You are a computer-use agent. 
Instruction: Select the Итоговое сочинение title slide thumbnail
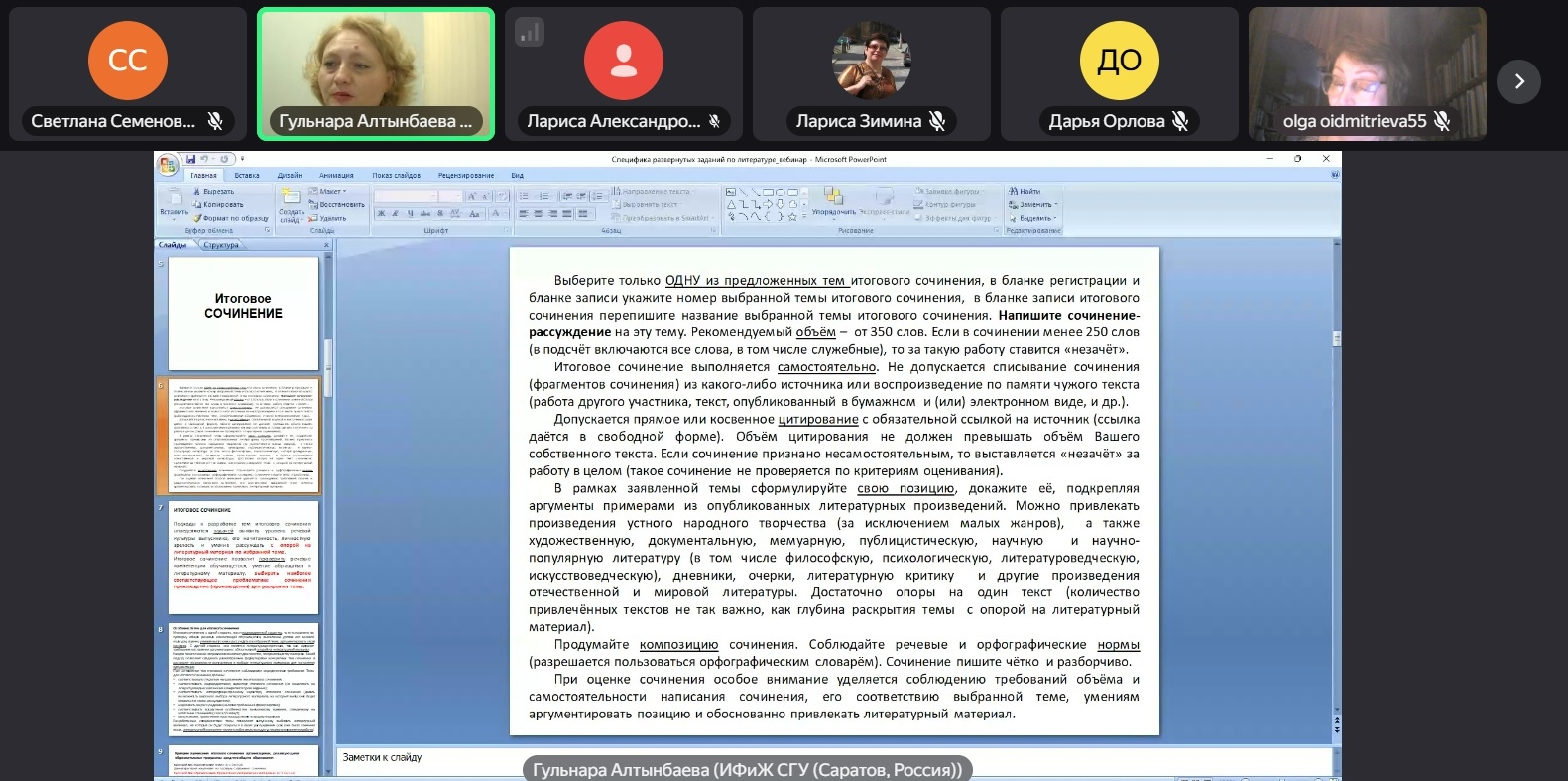(243, 313)
